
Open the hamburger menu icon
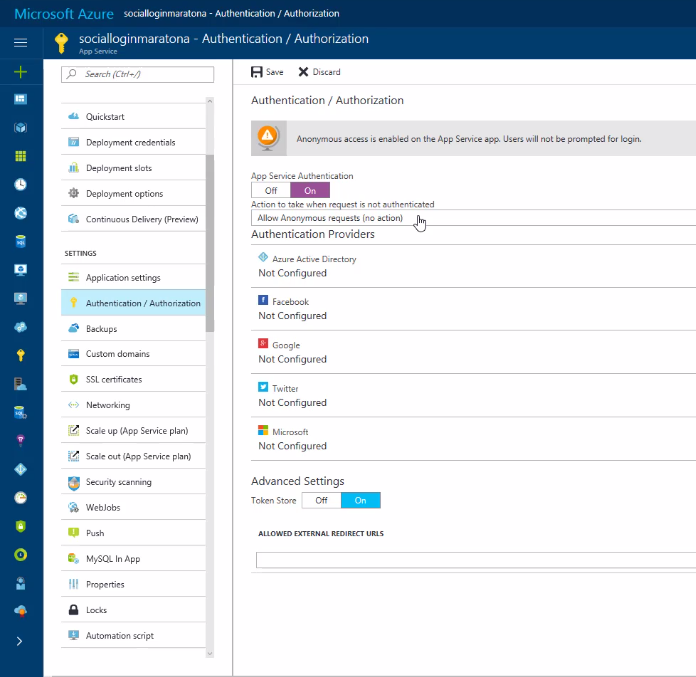tap(20, 43)
